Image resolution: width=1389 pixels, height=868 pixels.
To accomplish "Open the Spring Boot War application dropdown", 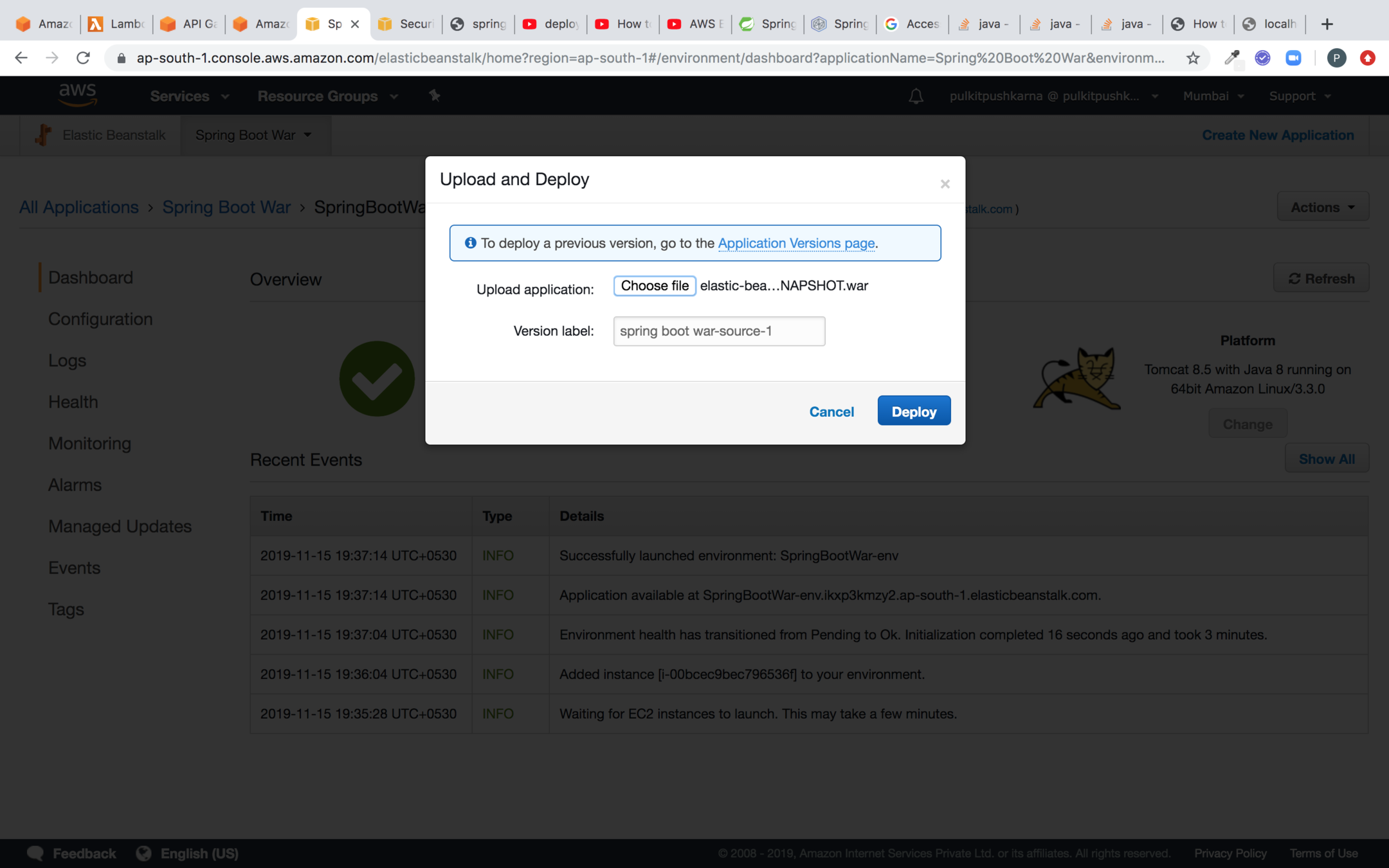I will point(253,135).
